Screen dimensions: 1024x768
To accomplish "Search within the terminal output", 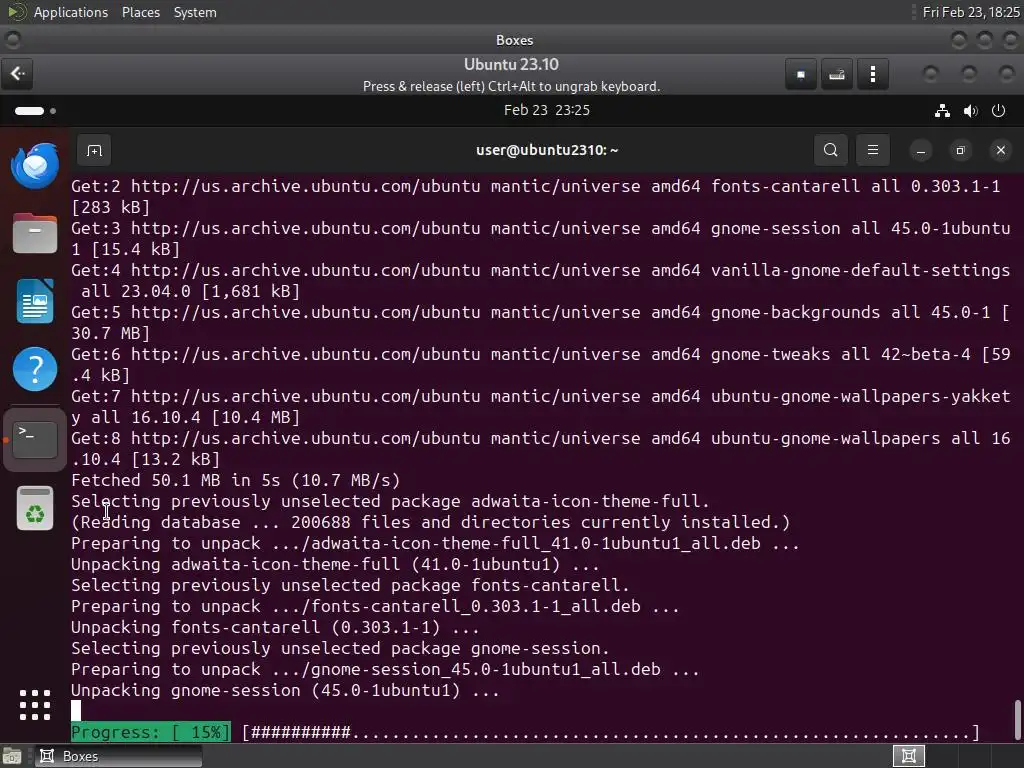I will (831, 150).
